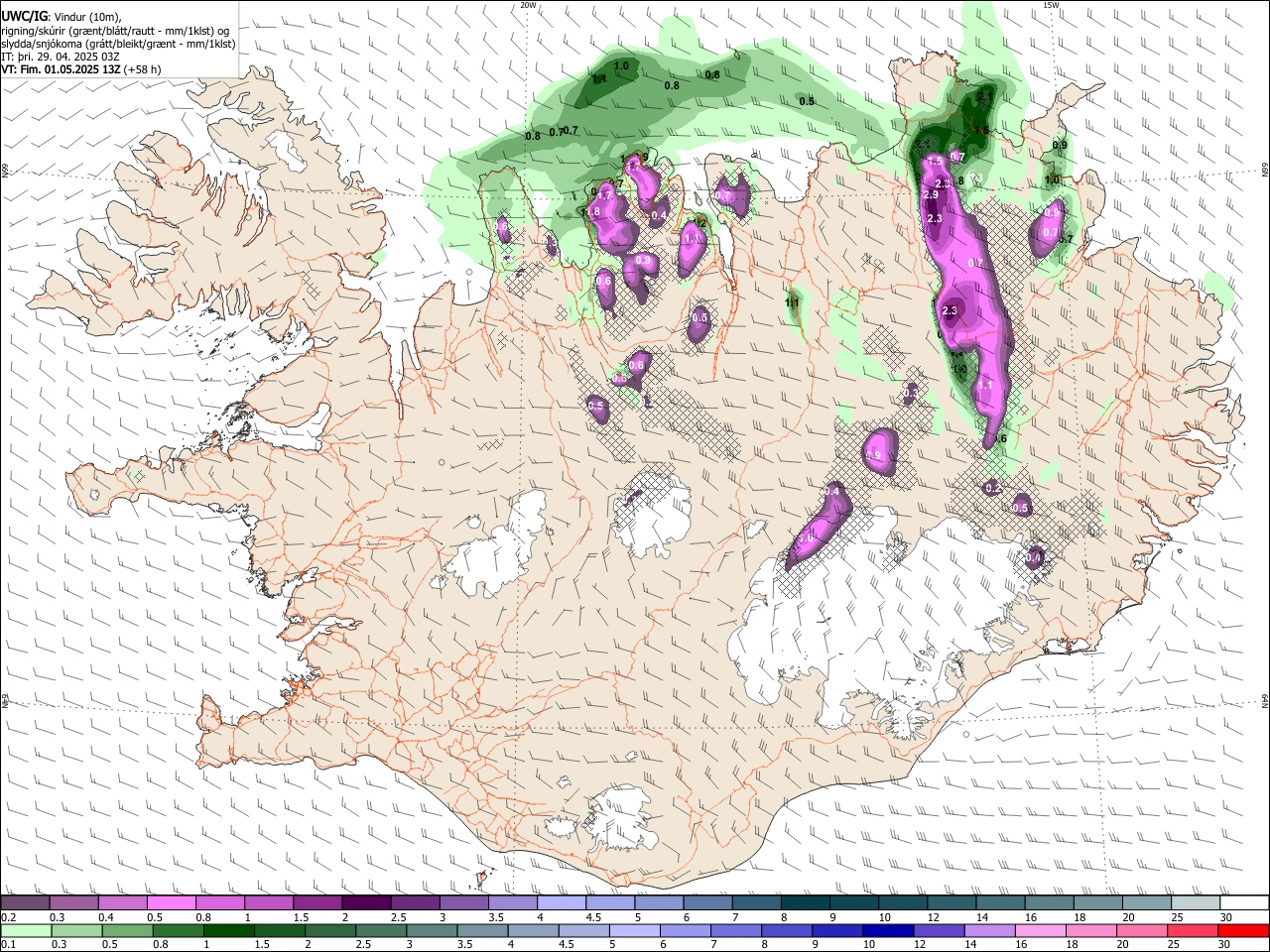Pick the crimson swatch labeled 25 in lower legend row
This screenshot has height=952, width=1270.
pyautogui.click(x=1193, y=930)
